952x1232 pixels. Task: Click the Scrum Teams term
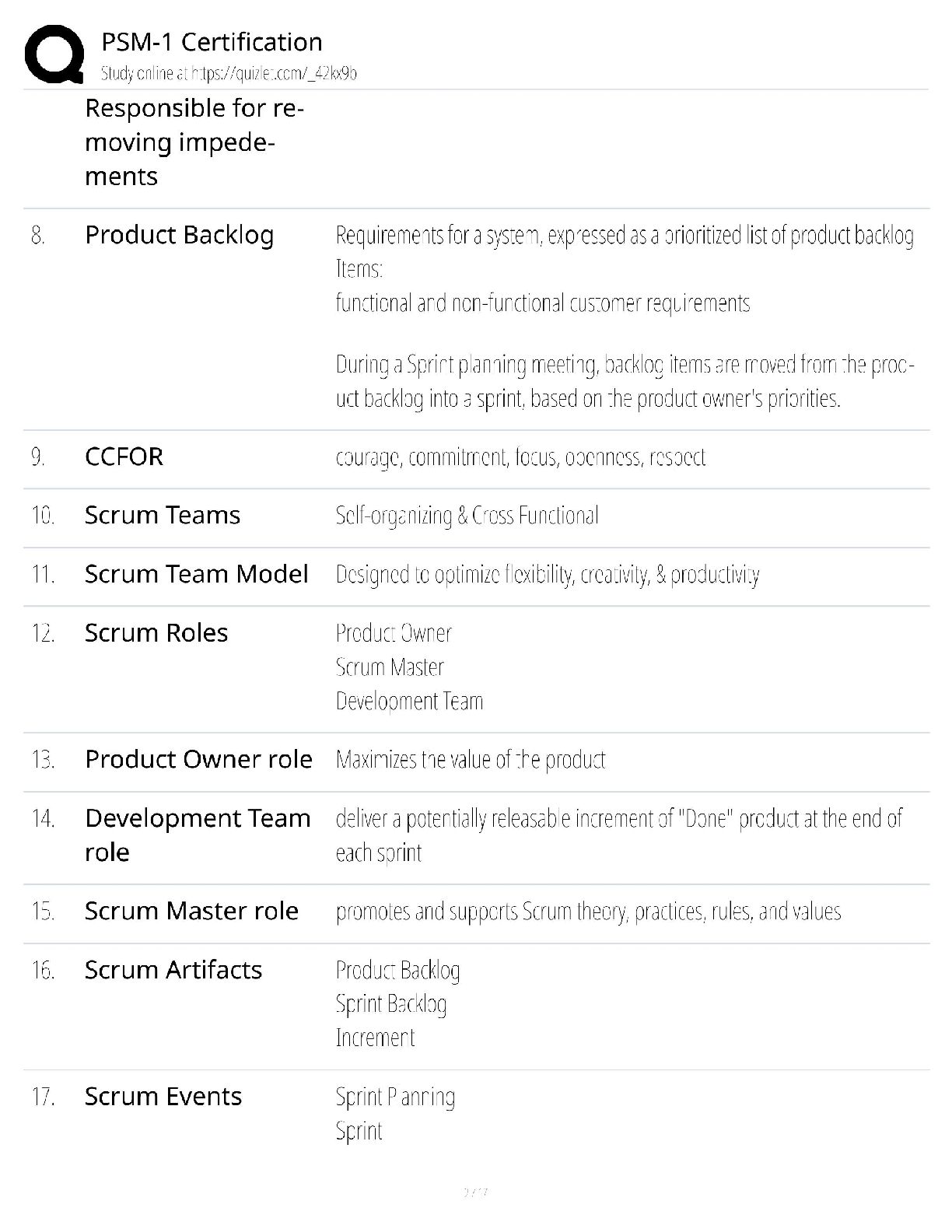pyautogui.click(x=162, y=515)
